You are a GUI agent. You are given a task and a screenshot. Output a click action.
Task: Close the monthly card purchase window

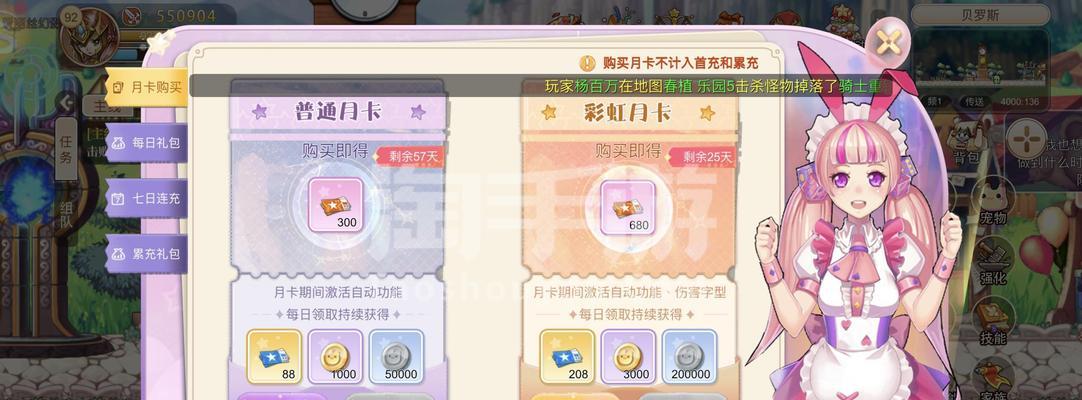[888, 42]
